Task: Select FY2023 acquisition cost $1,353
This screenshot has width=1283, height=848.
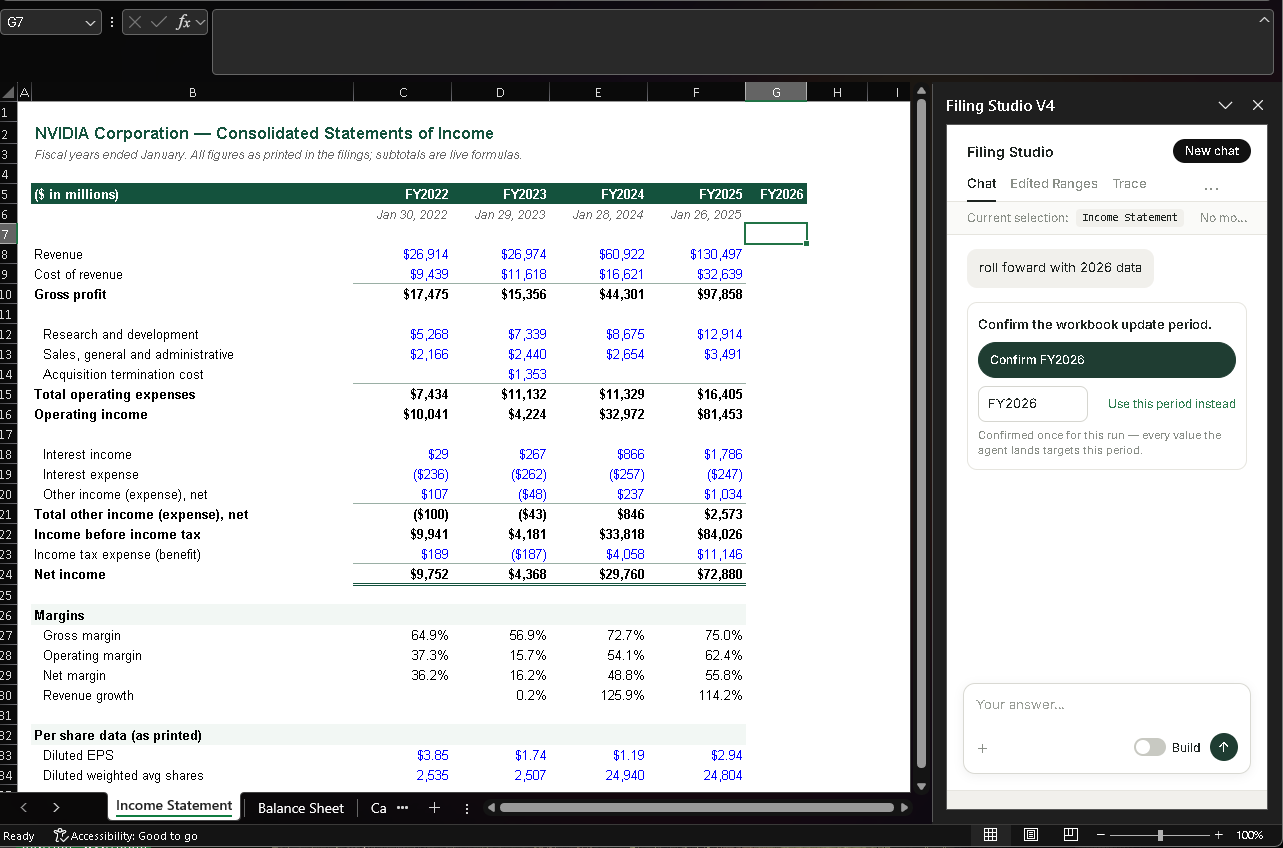Action: pos(500,374)
